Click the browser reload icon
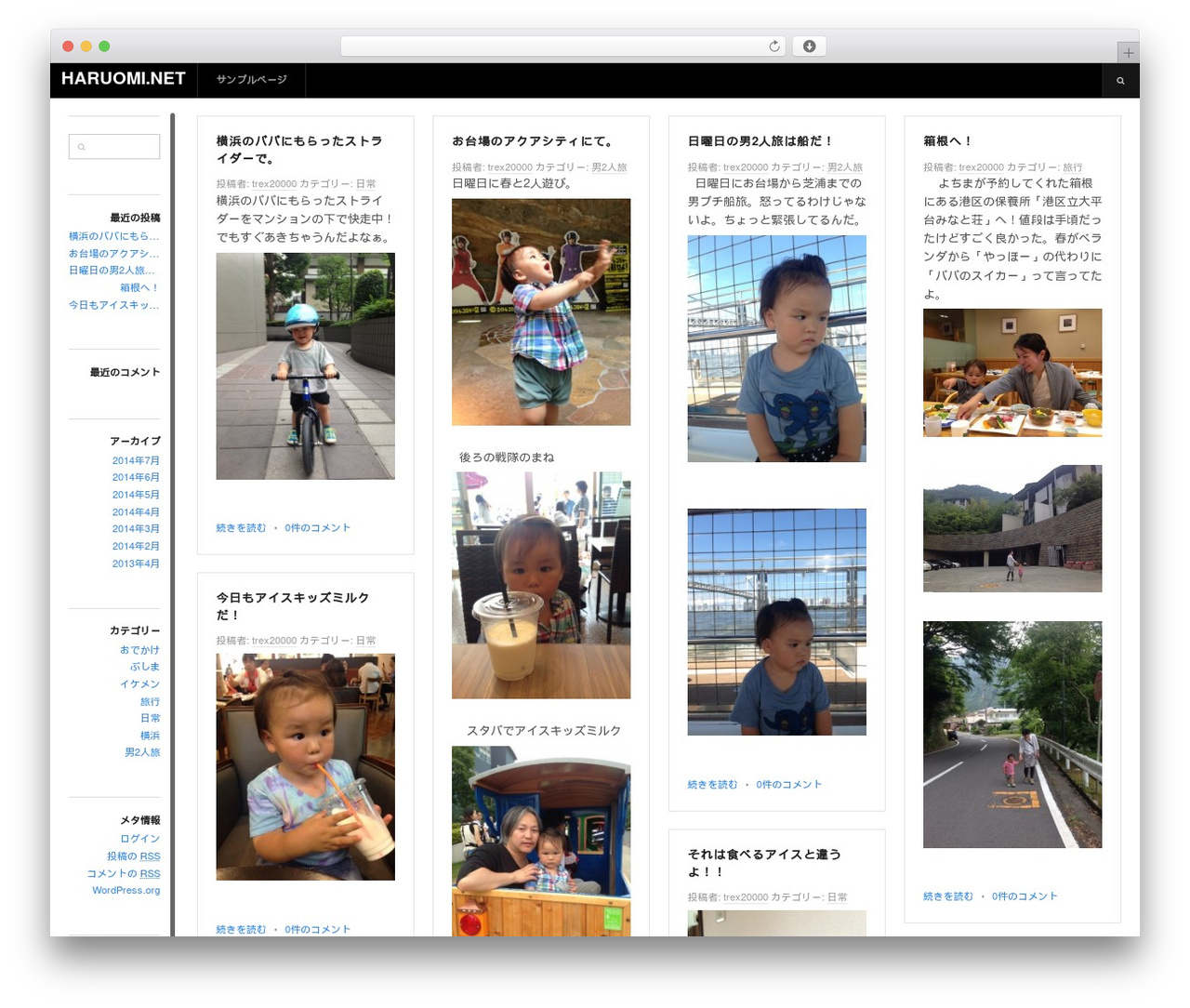 [x=774, y=46]
